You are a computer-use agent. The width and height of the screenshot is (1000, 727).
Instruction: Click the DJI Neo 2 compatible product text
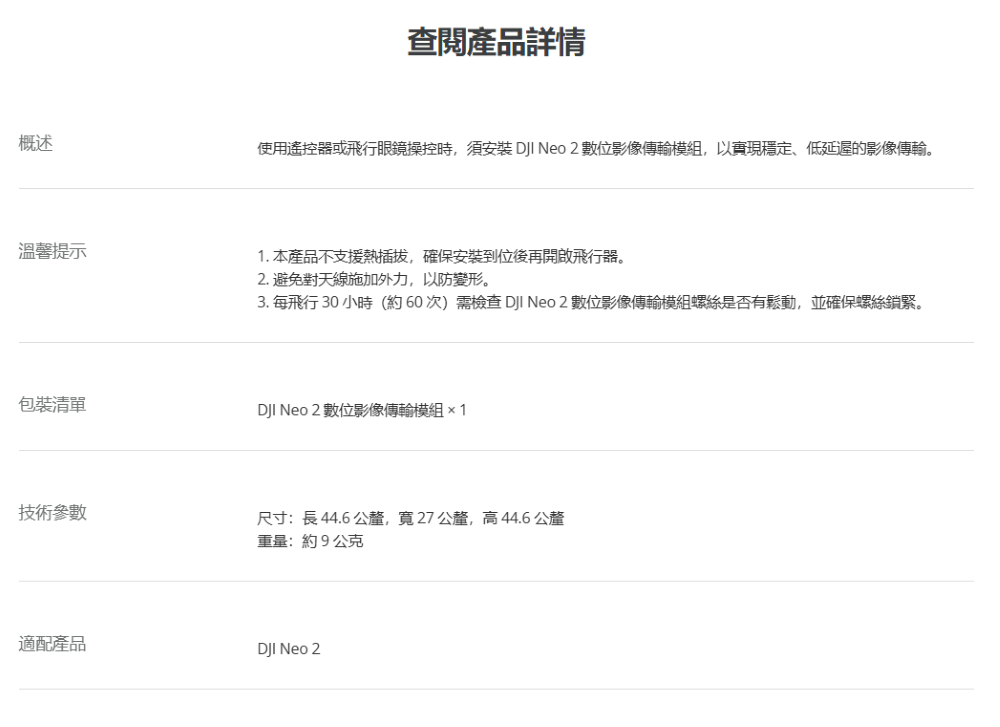tap(289, 649)
